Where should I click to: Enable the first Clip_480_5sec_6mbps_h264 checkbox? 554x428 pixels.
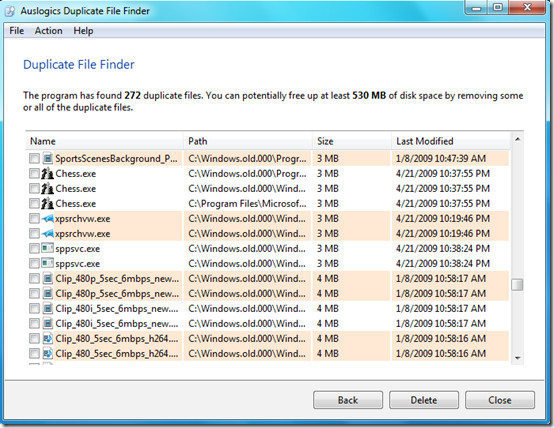point(34,339)
